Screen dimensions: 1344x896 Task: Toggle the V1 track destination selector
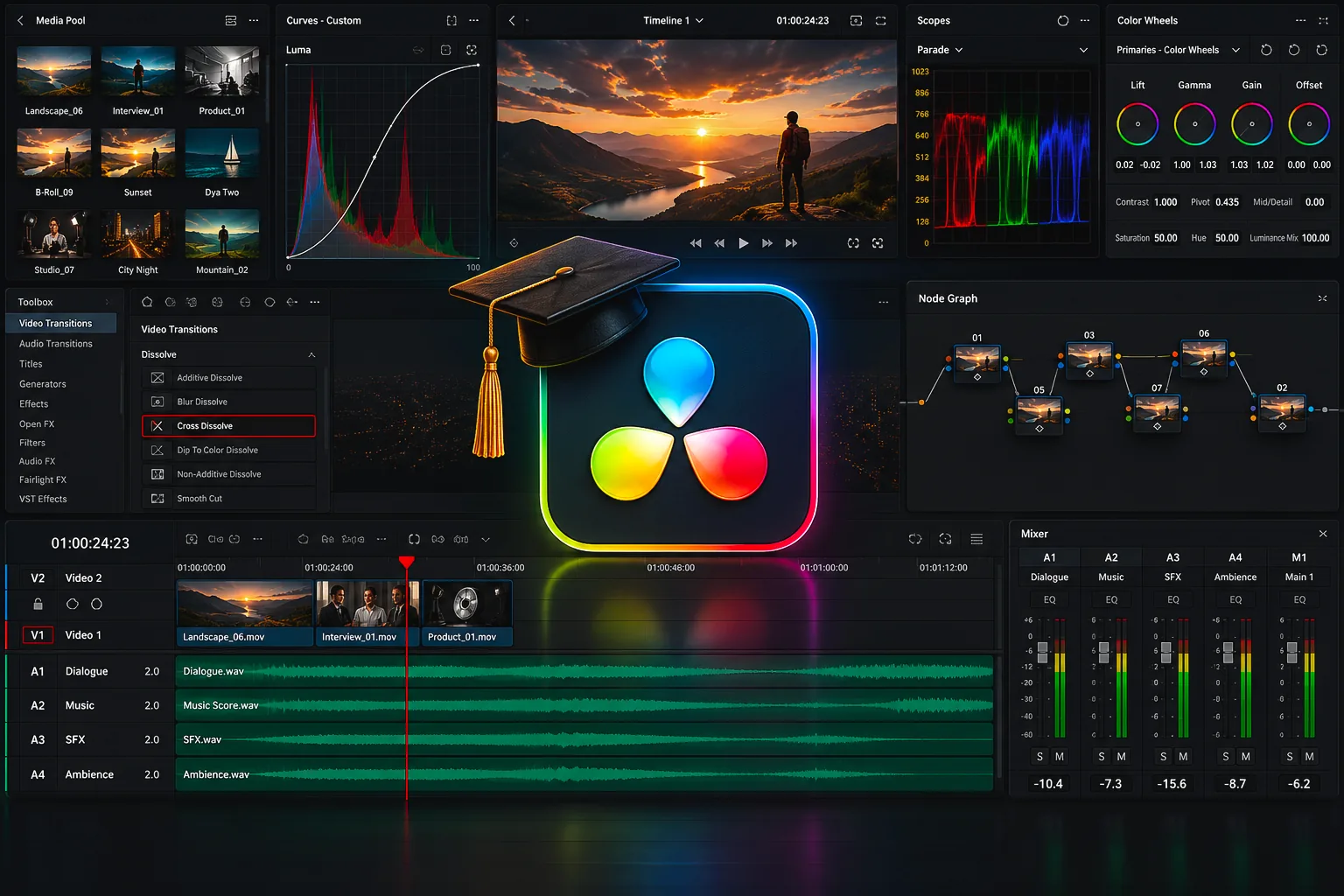pos(38,635)
